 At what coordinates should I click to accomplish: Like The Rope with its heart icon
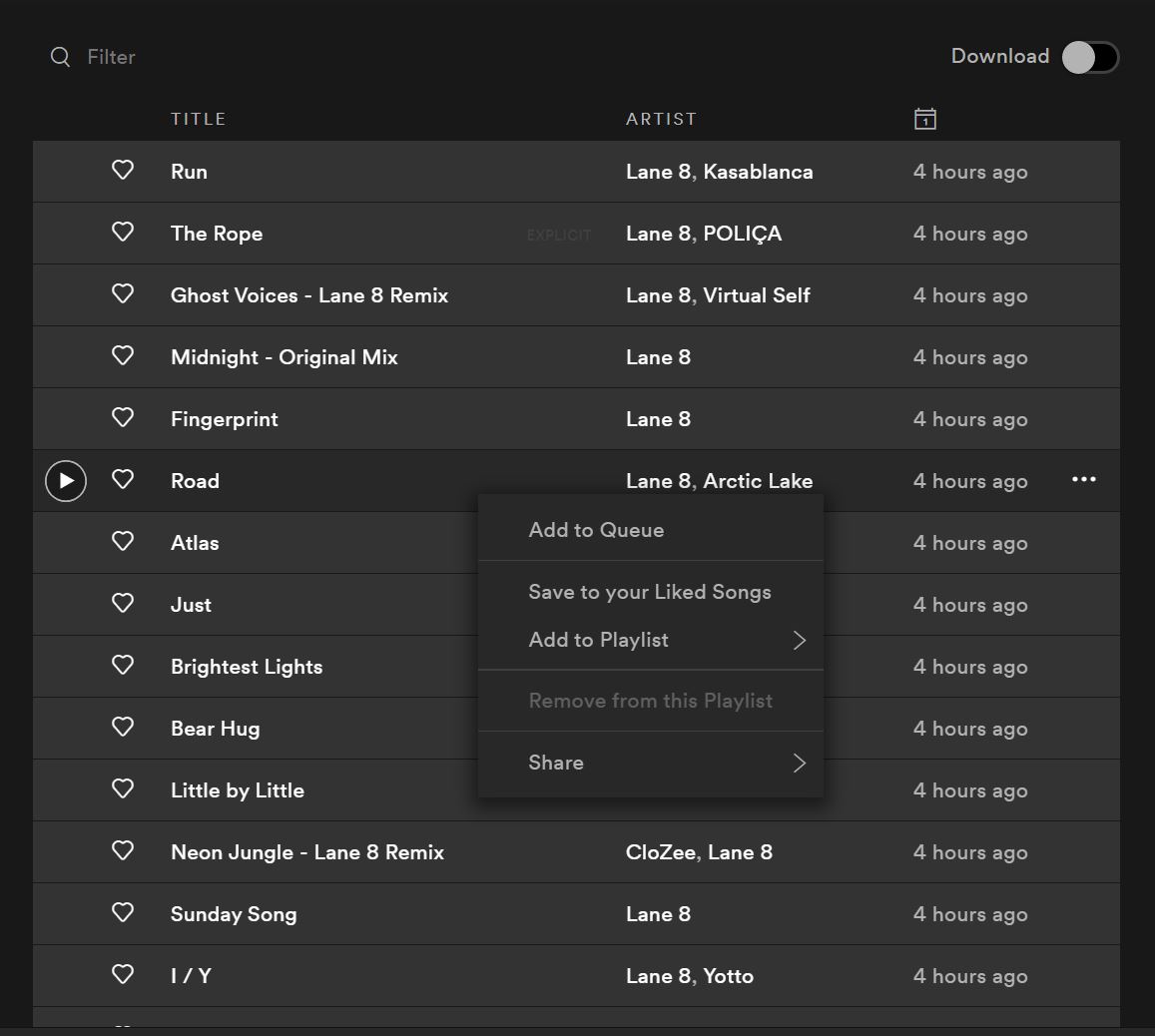(x=122, y=232)
